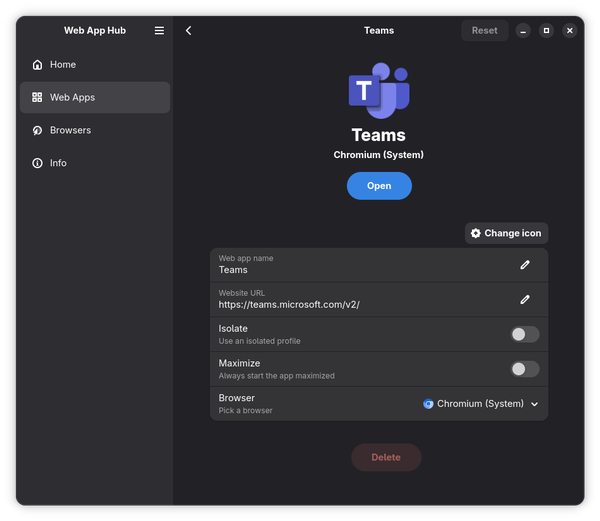Edit the Web app name with pencil icon
This screenshot has height=521, width=600.
tap(525, 265)
